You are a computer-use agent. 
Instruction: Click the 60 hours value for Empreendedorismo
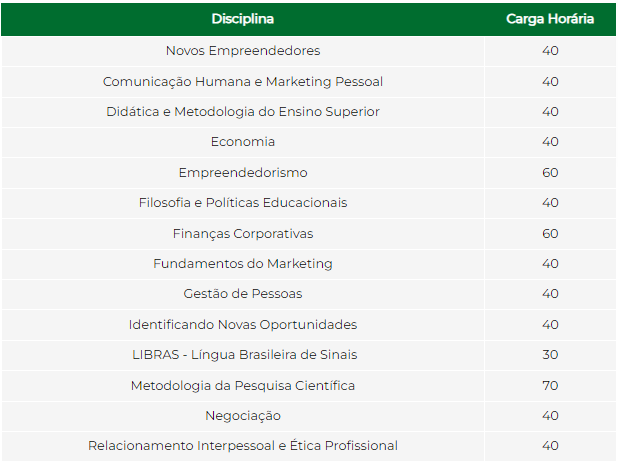click(x=550, y=172)
